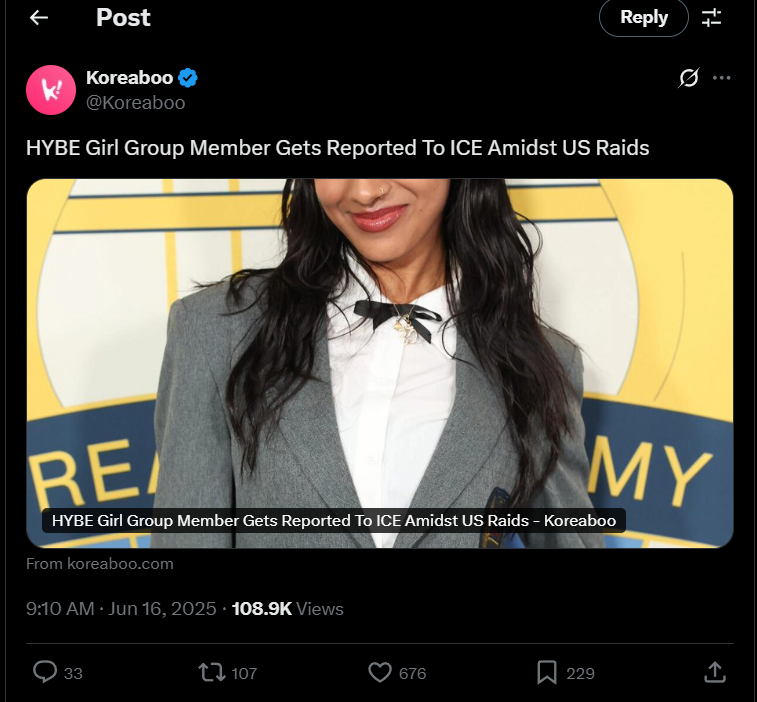
Task: Visit the @Koreaboo handle link
Action: (x=135, y=103)
